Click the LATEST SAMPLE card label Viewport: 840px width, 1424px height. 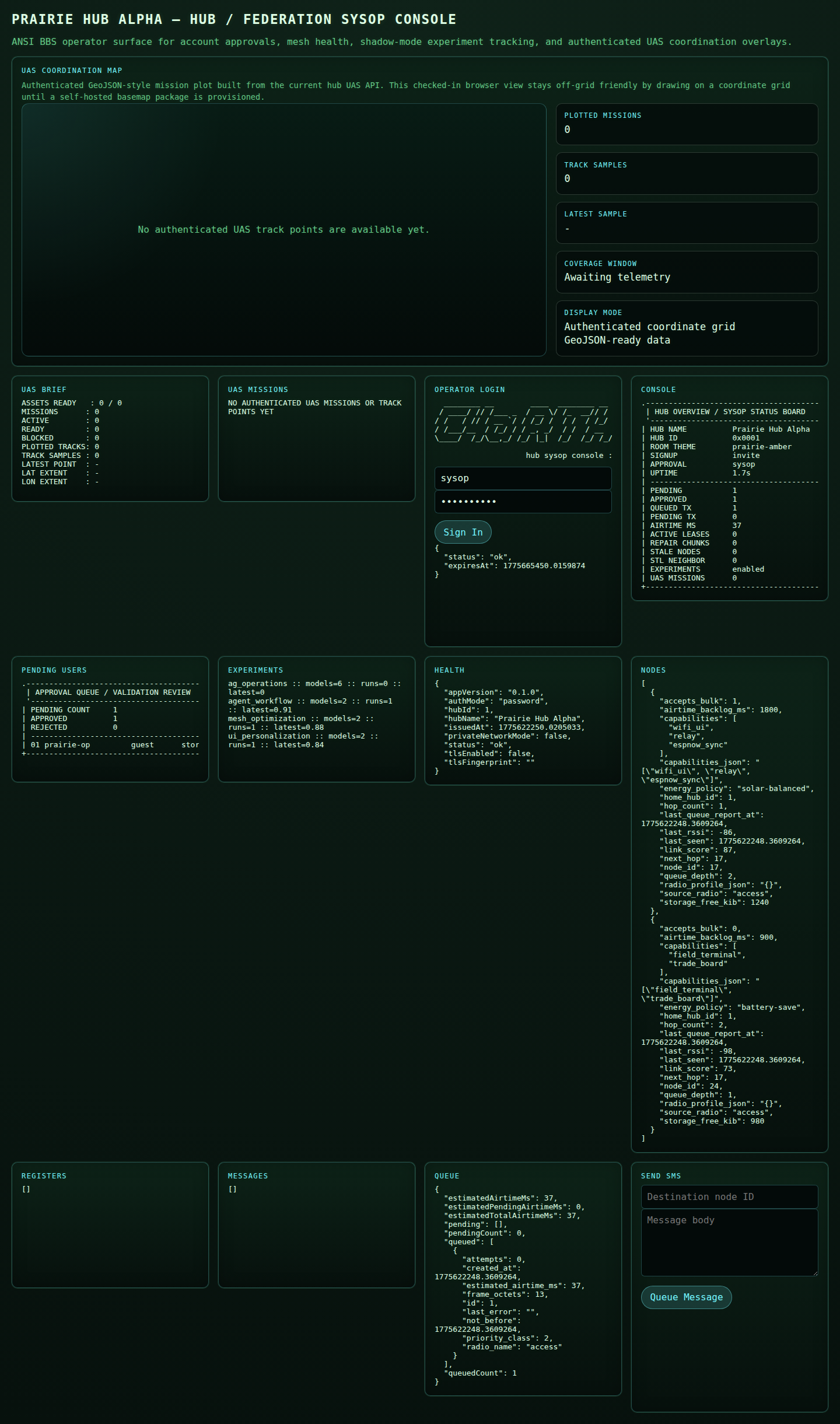click(596, 214)
